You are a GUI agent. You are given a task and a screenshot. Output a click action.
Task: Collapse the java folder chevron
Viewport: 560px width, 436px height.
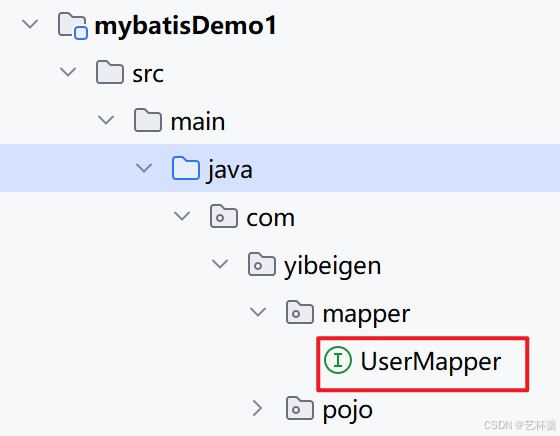[x=144, y=168]
